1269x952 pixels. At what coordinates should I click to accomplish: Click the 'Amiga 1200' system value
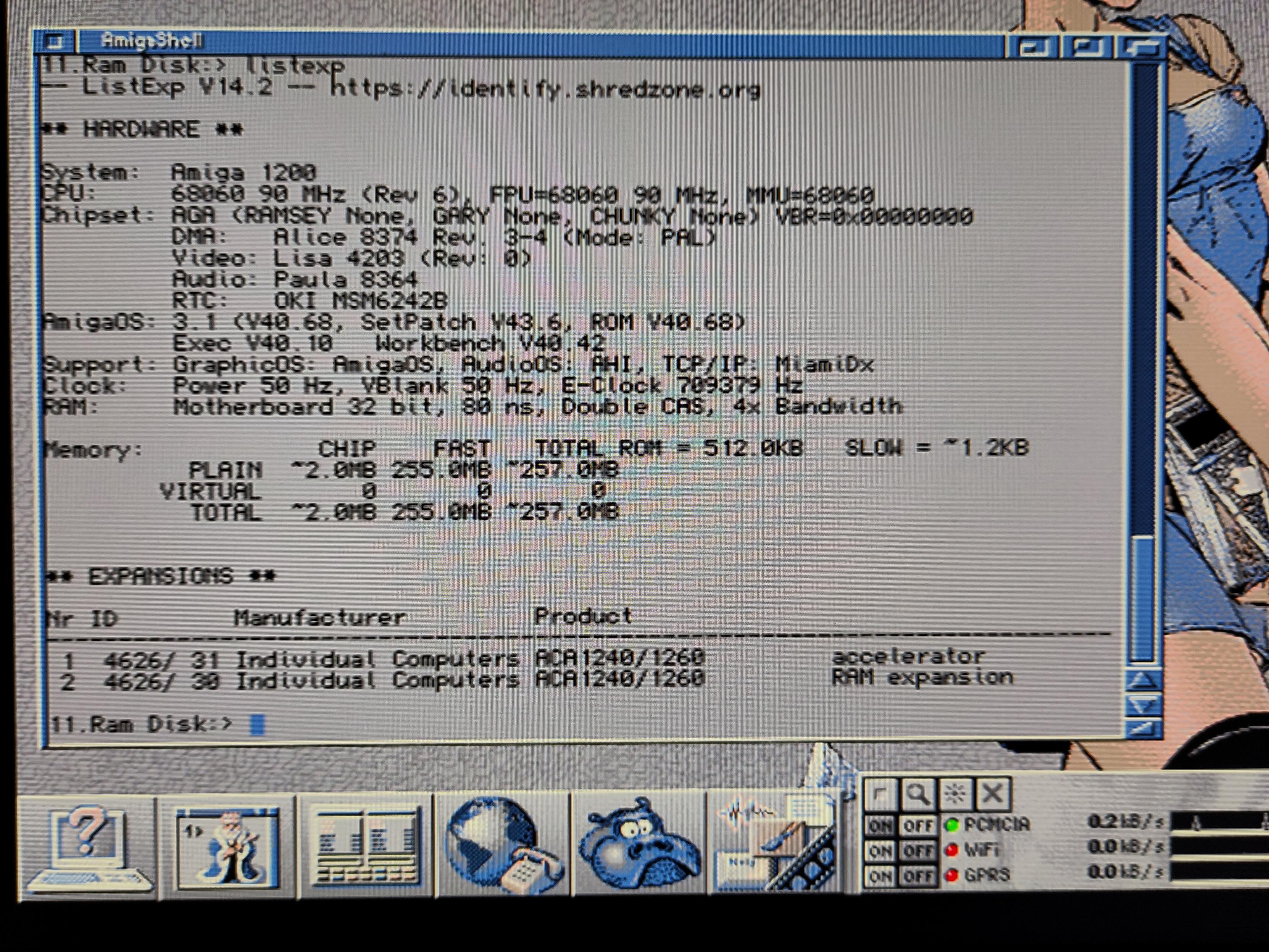(244, 173)
